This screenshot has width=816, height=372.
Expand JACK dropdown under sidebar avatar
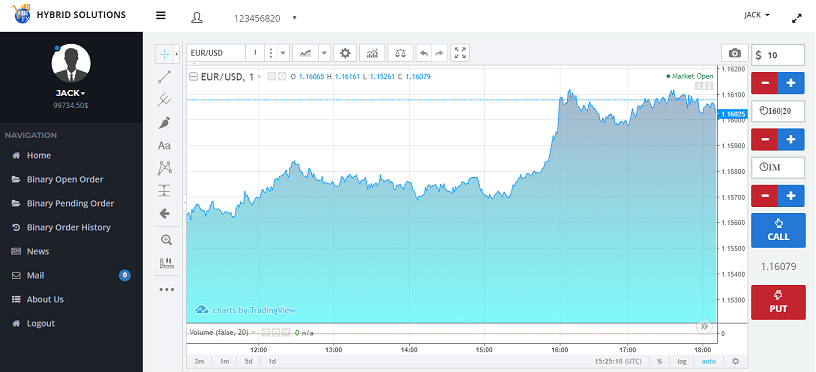pos(71,93)
